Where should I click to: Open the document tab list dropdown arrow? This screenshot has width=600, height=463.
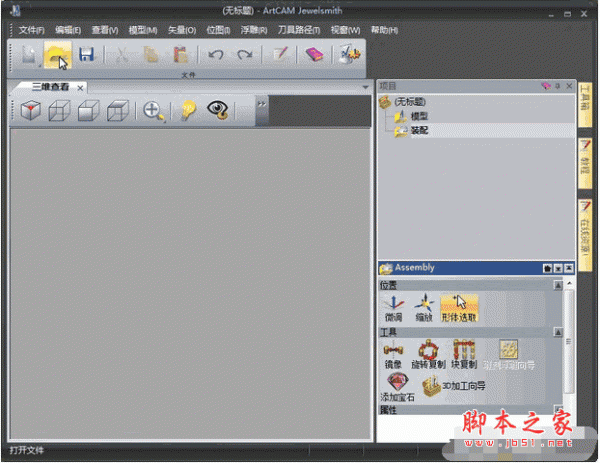point(365,87)
